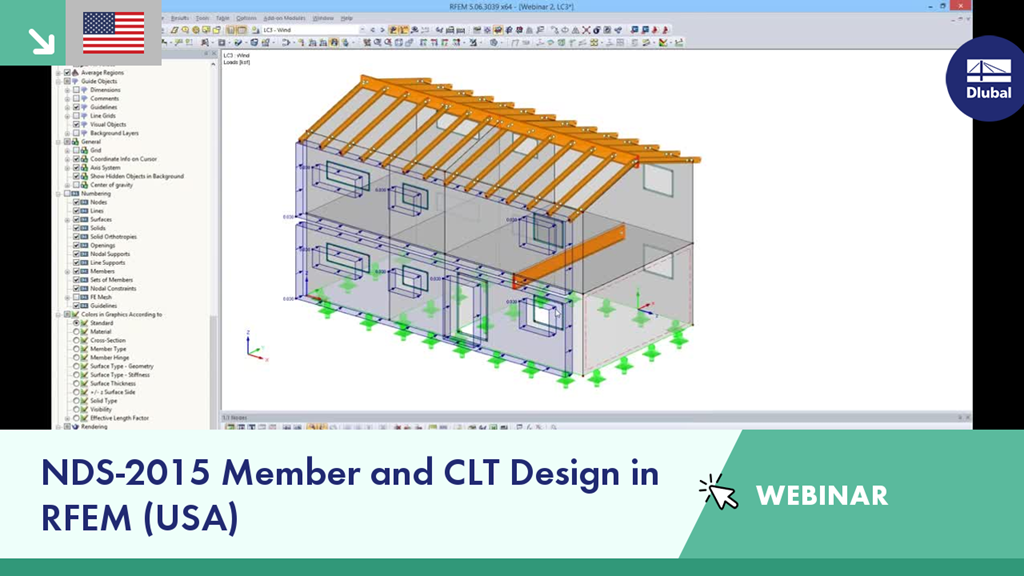Image resolution: width=1024 pixels, height=576 pixels.
Task: Collapse the Guide Objects tree node
Action: coord(59,81)
